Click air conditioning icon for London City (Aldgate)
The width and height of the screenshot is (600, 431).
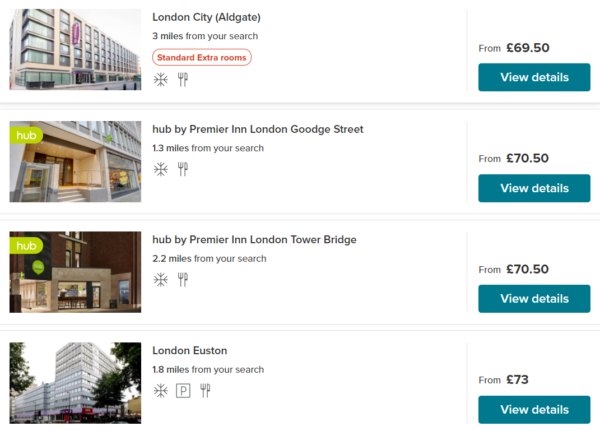[x=161, y=79]
